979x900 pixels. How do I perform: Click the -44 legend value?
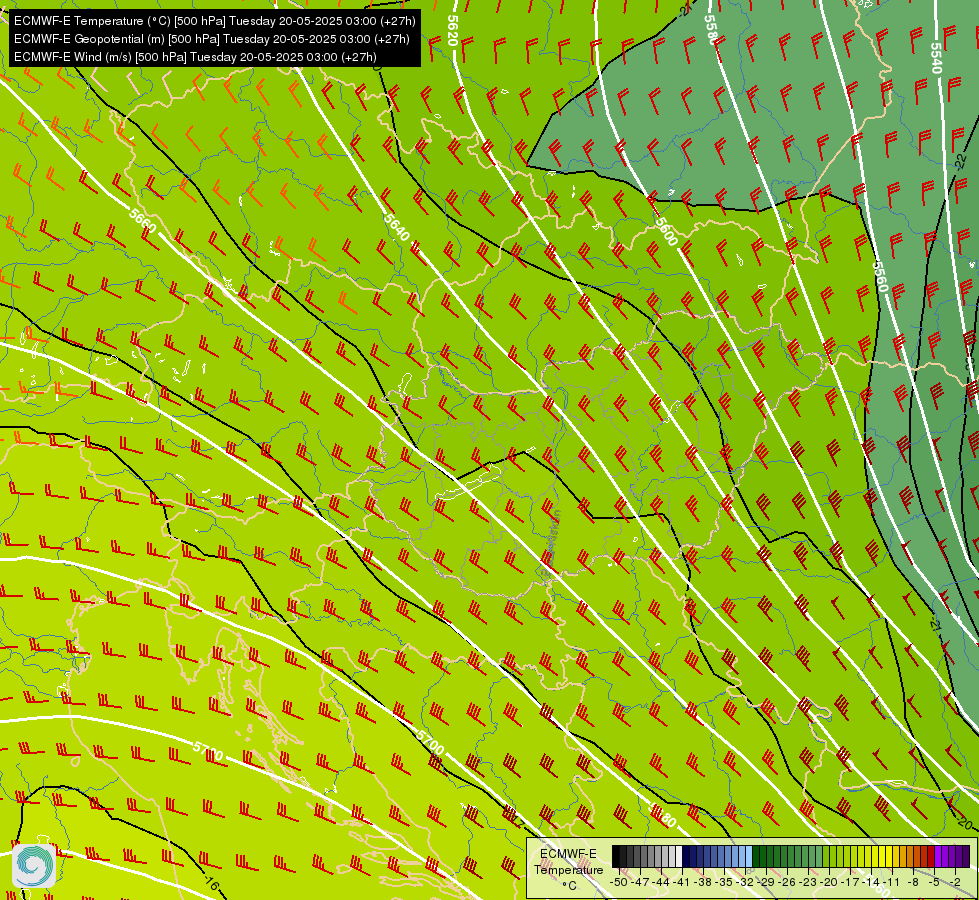[x=661, y=882]
